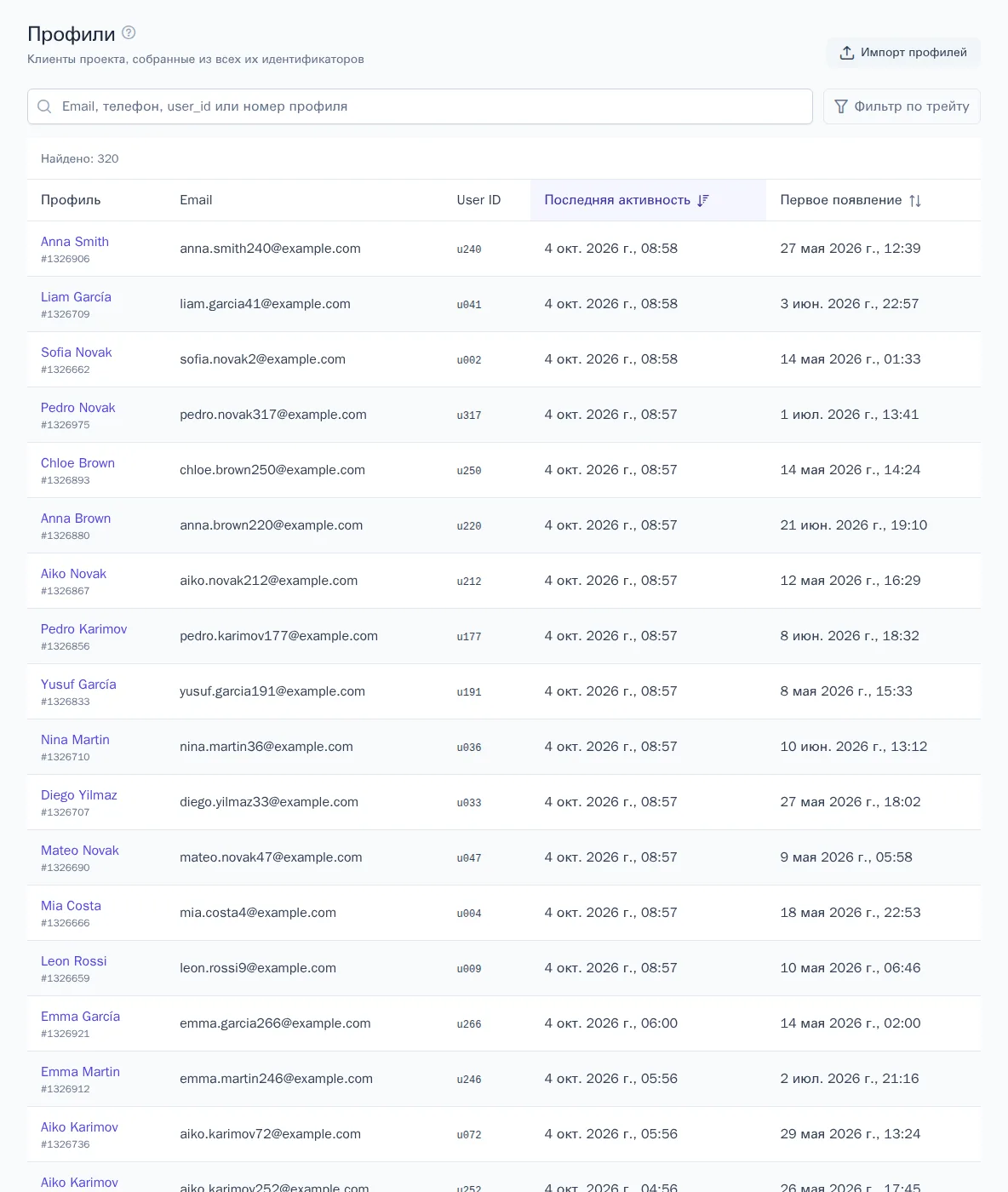Sort by Последняя активность column header
This screenshot has height=1192, width=1008.
click(648, 200)
